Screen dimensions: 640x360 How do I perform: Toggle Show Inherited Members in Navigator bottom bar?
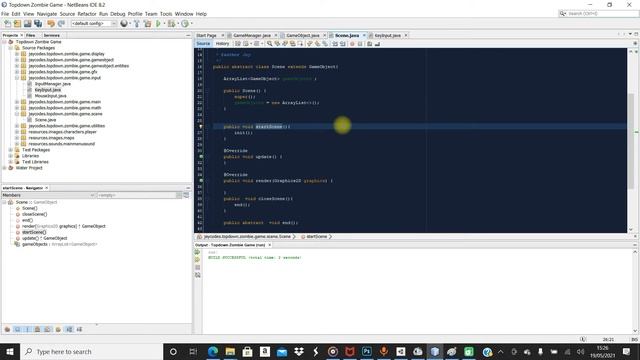tap(7, 329)
